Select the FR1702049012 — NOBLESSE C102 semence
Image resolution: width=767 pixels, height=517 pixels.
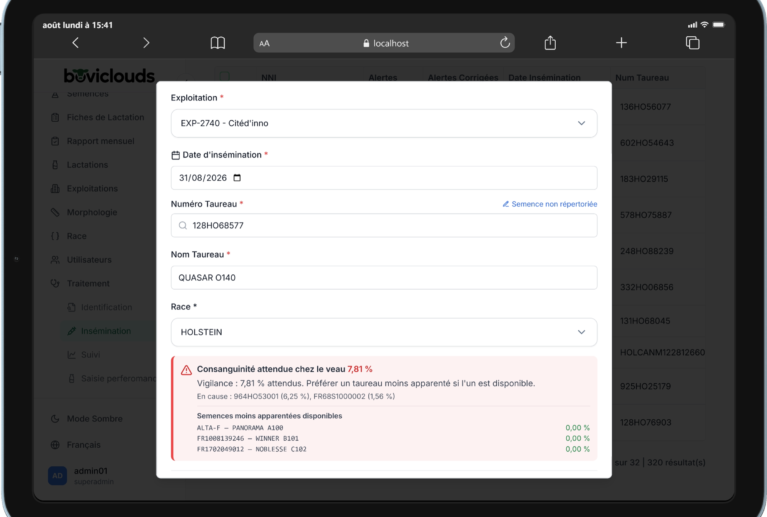click(393, 449)
